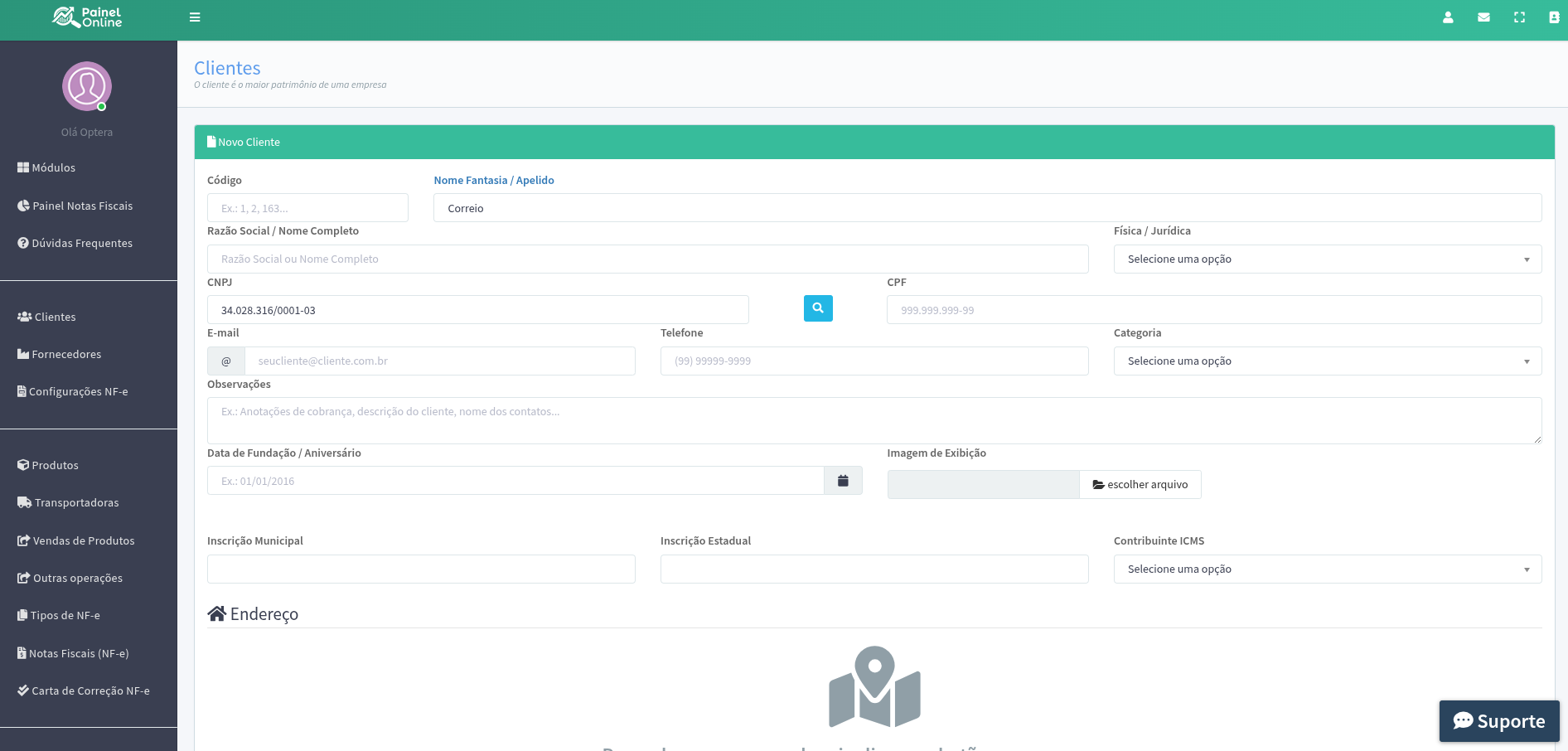The width and height of the screenshot is (1568, 751).
Task: Open the Categoria select dropdown
Action: pyautogui.click(x=1327, y=361)
